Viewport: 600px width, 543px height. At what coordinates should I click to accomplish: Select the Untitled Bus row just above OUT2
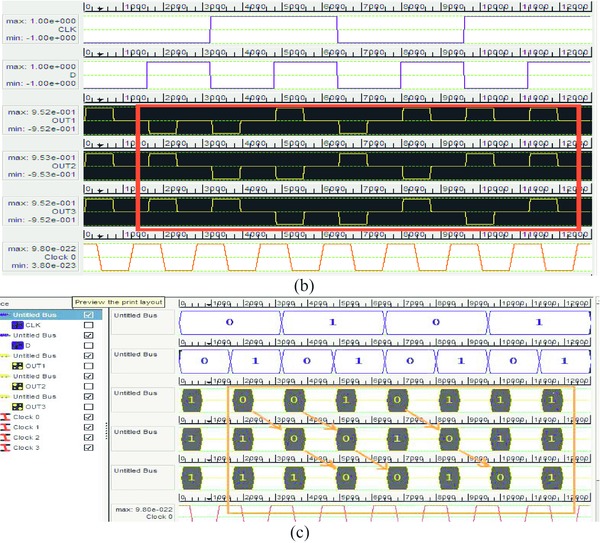[51, 377]
